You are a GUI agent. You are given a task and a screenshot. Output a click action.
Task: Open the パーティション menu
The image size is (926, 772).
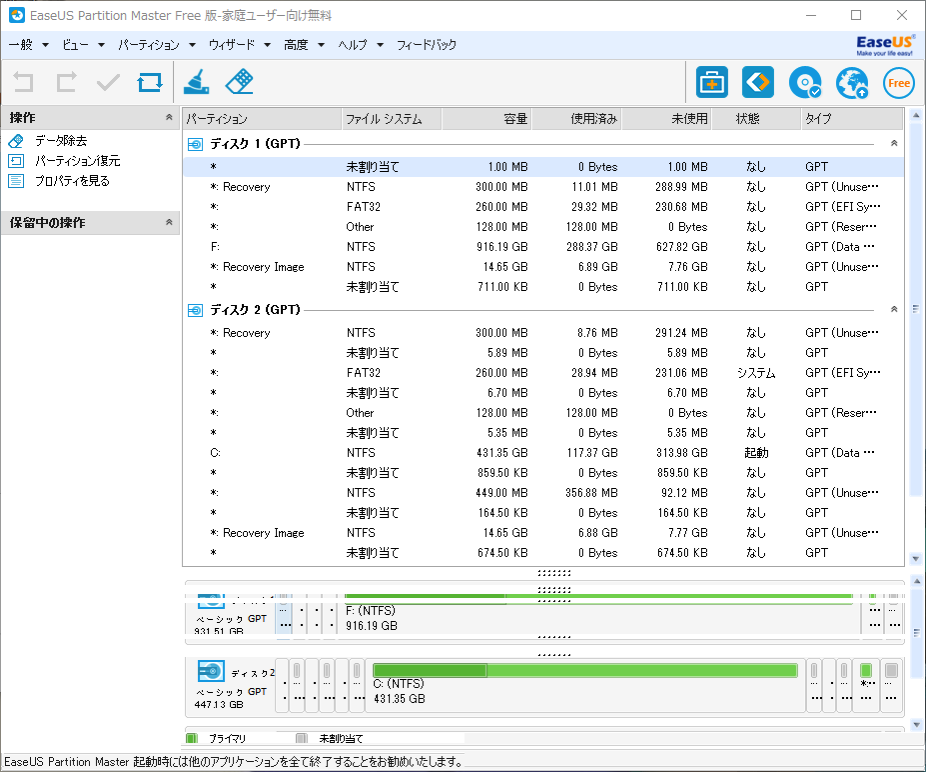point(156,45)
